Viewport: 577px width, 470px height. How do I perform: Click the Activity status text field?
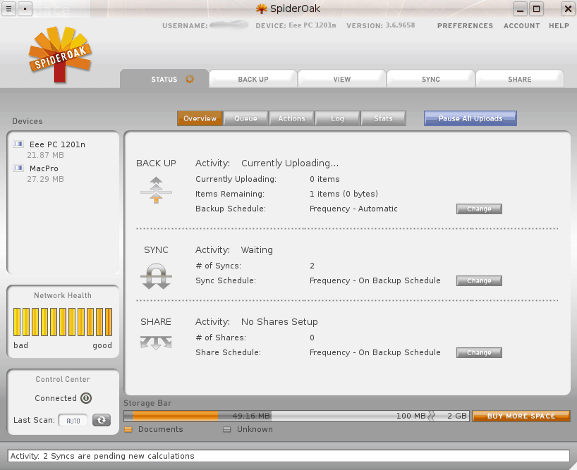[288, 456]
